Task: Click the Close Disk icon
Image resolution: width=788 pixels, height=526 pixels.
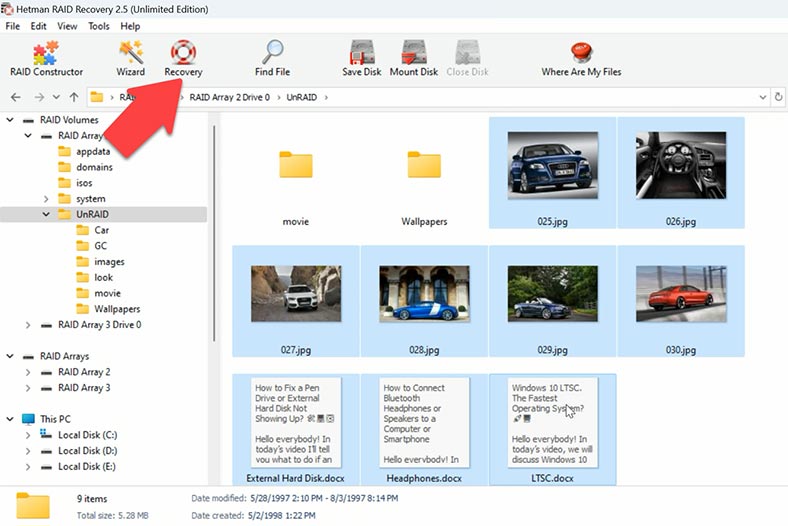Action: [467, 52]
